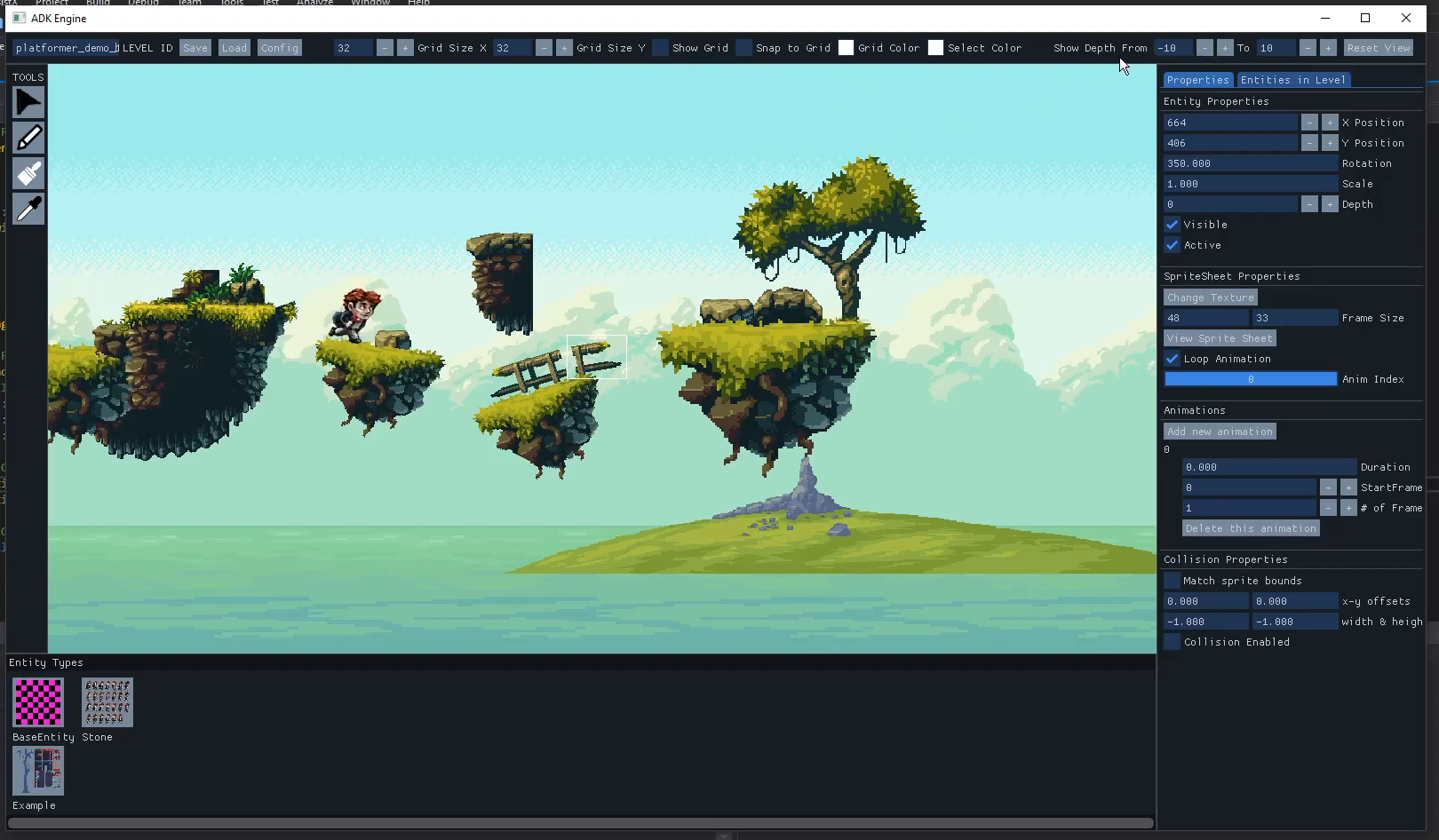Select the pencil draw tool
Screen dimensions: 1439x840
[x=28, y=138]
